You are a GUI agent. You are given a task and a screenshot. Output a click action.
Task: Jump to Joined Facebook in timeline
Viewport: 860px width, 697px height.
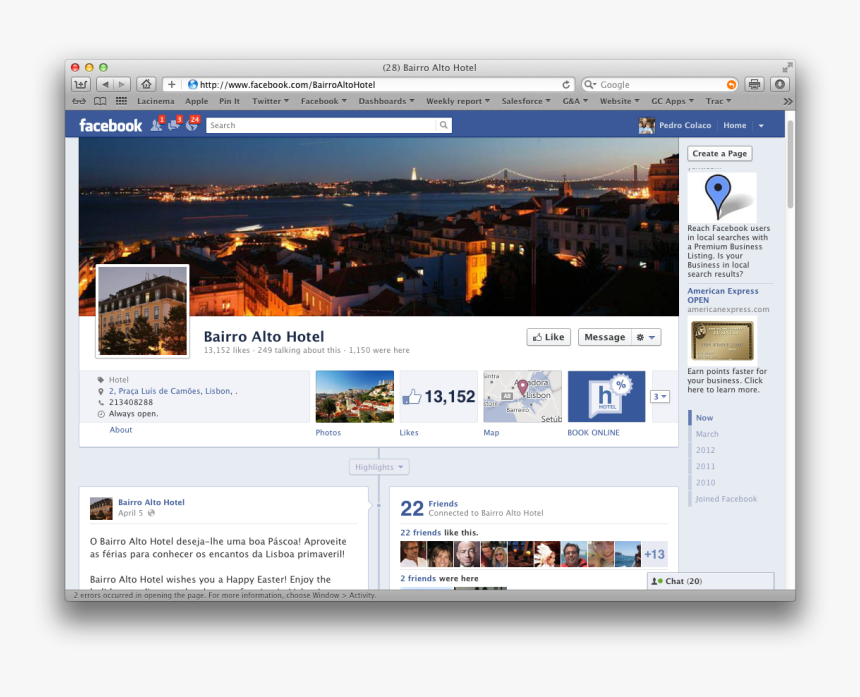(x=726, y=499)
